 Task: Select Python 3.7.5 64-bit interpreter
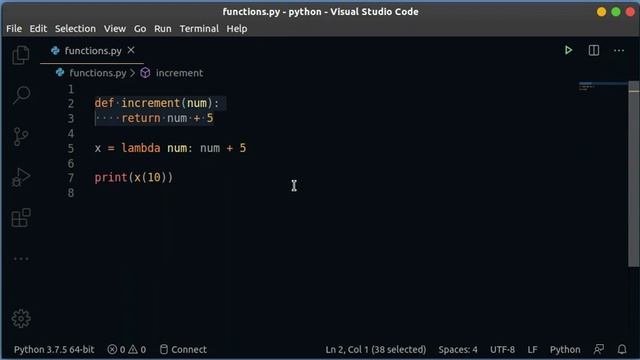tap(54, 349)
